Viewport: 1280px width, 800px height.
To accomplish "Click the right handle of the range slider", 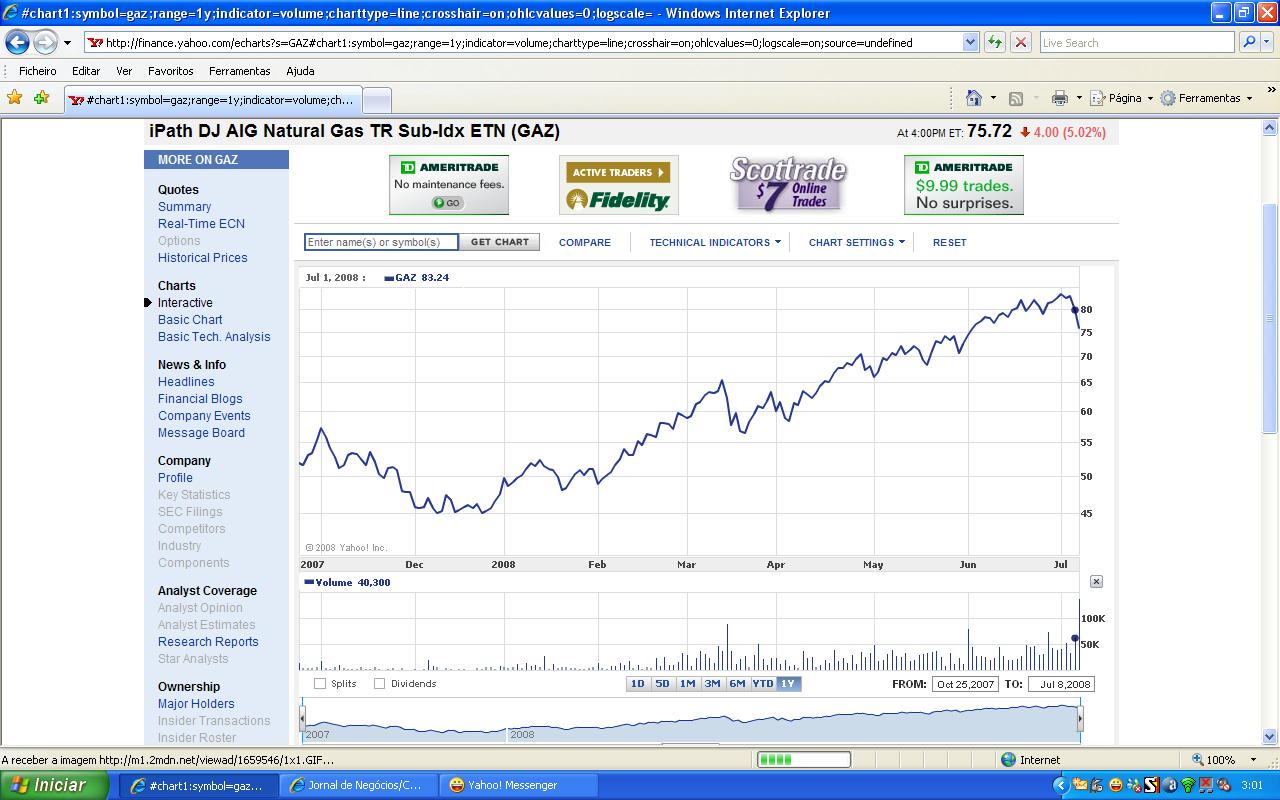I will coord(1080,718).
